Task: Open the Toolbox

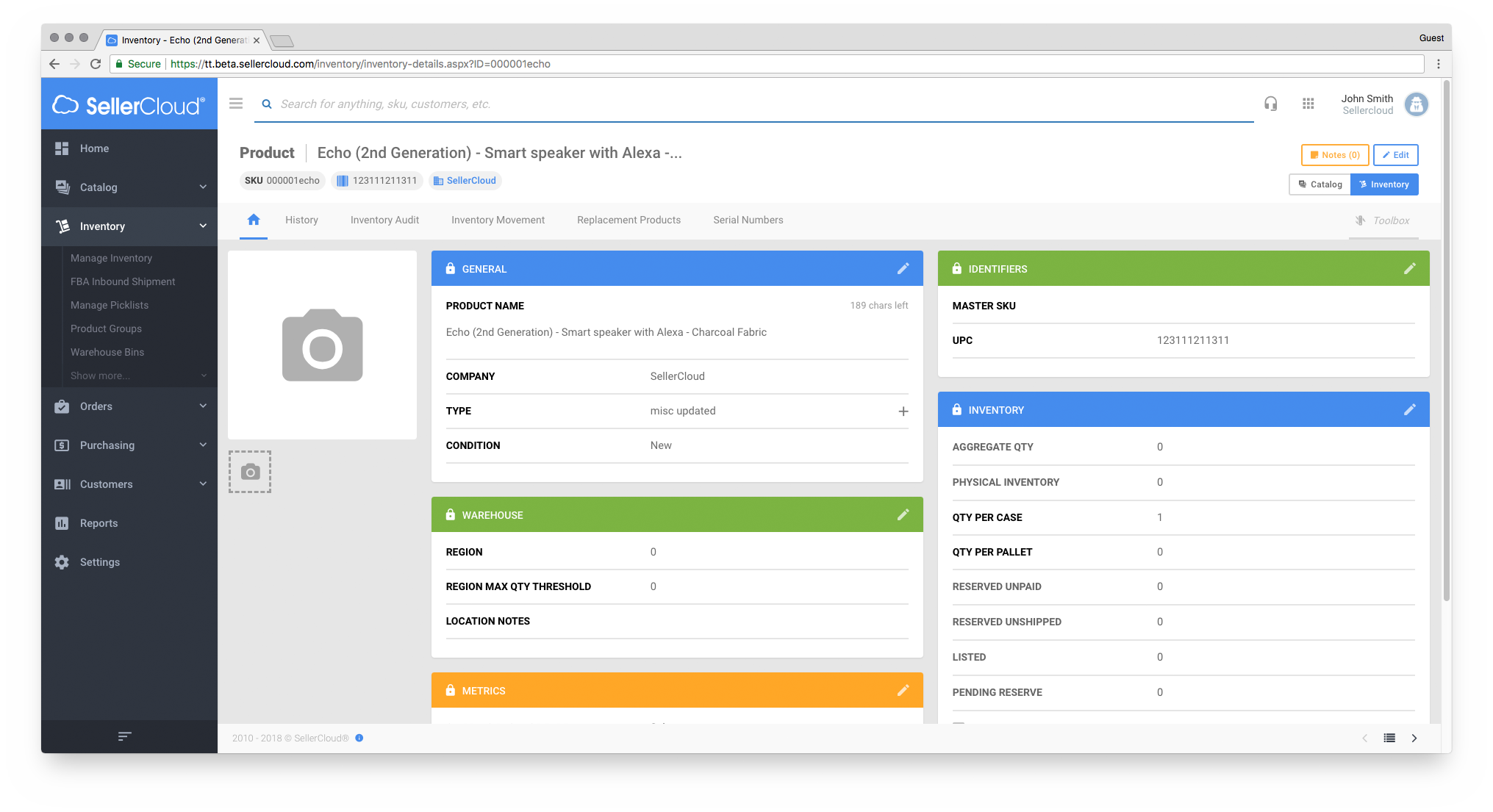Action: click(1383, 220)
